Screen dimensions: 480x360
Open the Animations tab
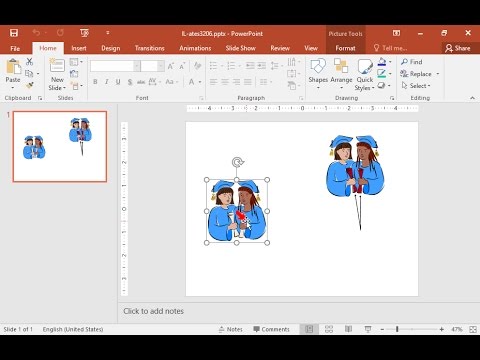(x=195, y=48)
